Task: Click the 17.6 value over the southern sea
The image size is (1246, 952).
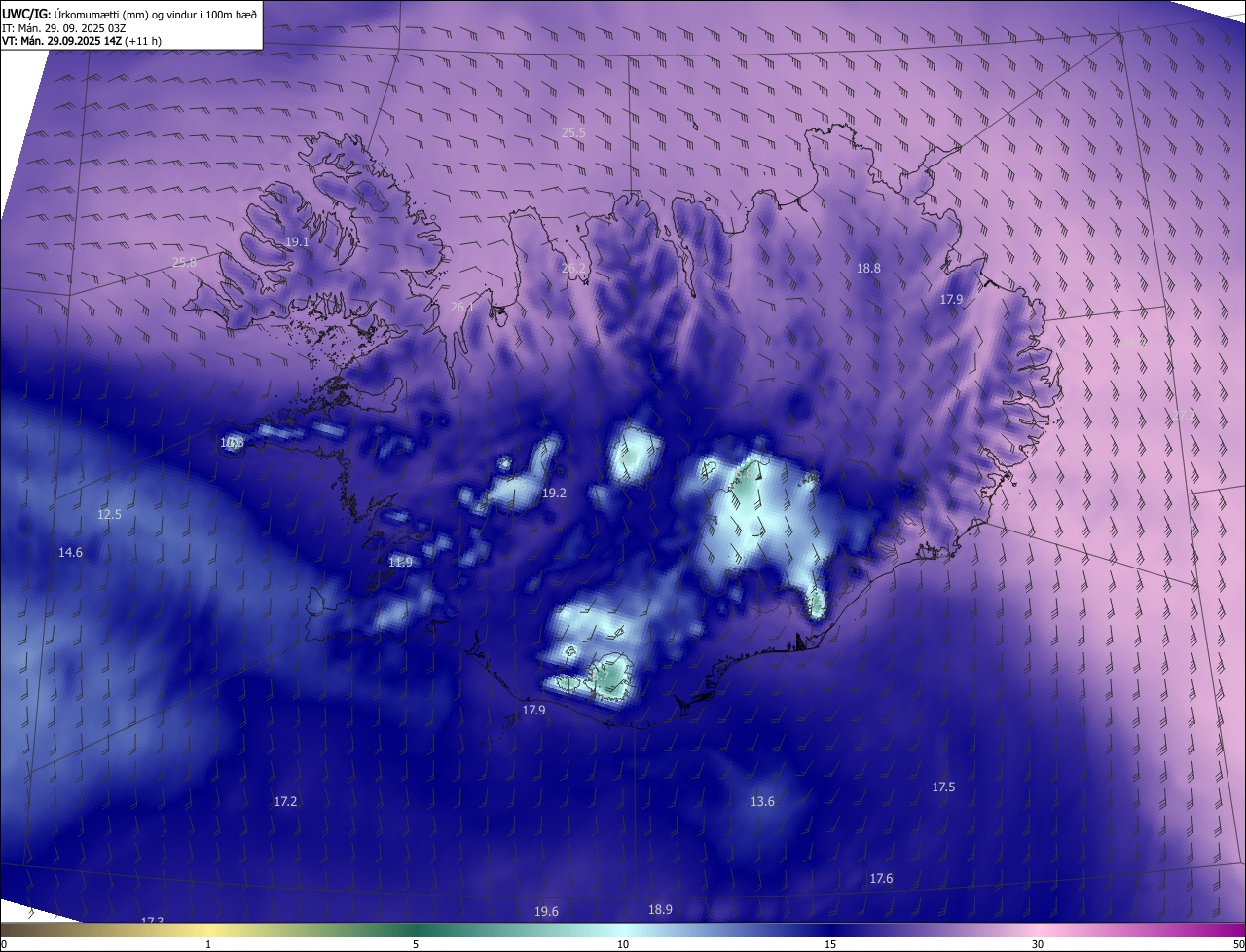Action: coord(881,879)
